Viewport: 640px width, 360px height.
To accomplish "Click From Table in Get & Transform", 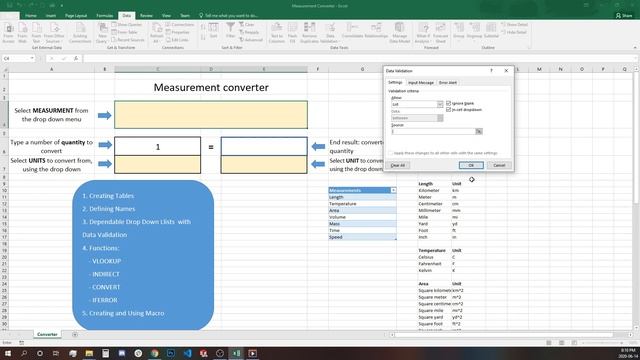I will [124, 32].
